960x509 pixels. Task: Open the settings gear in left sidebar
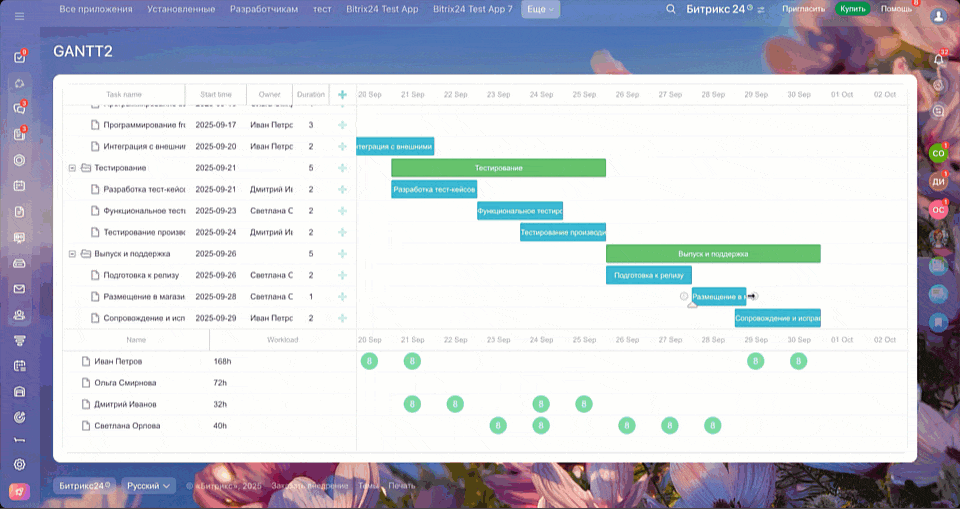coord(19,465)
